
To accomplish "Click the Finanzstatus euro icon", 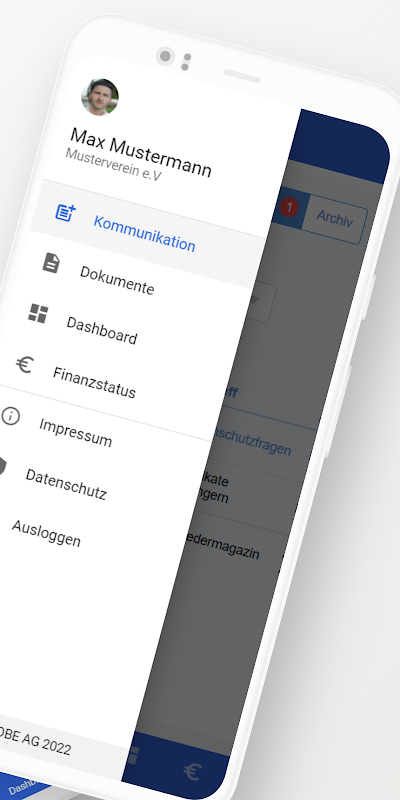I will click(x=24, y=364).
